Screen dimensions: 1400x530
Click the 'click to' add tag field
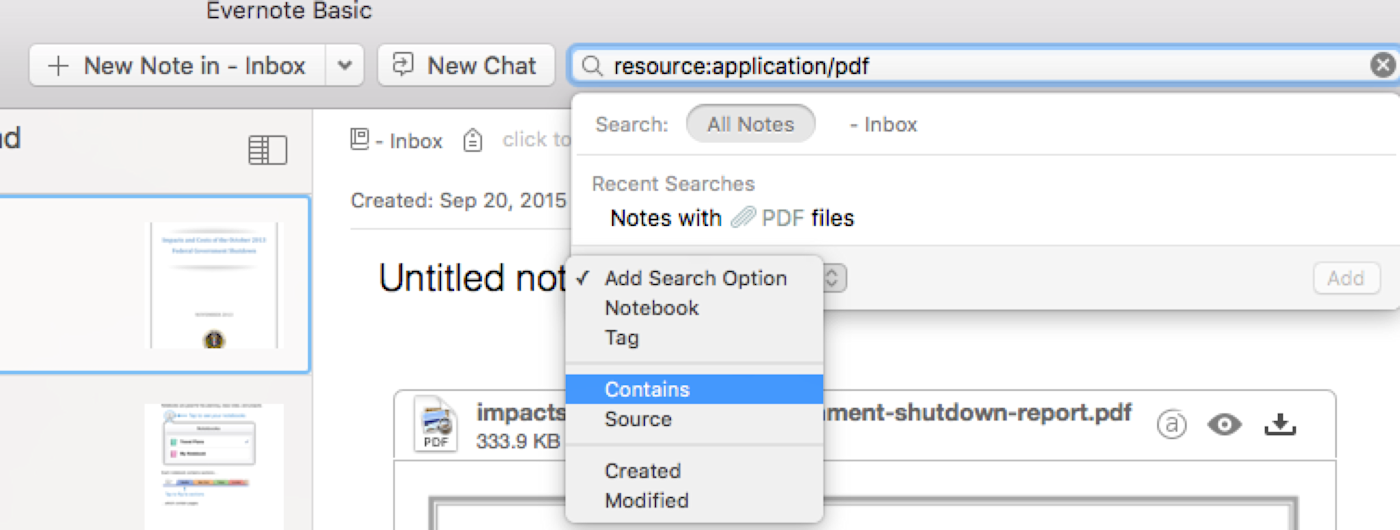click(536, 140)
